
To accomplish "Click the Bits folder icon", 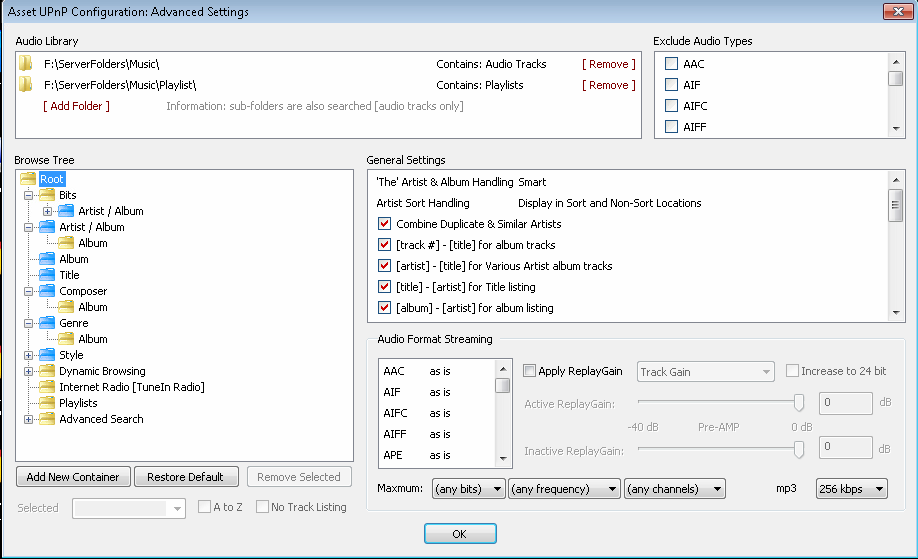I will click(47, 195).
